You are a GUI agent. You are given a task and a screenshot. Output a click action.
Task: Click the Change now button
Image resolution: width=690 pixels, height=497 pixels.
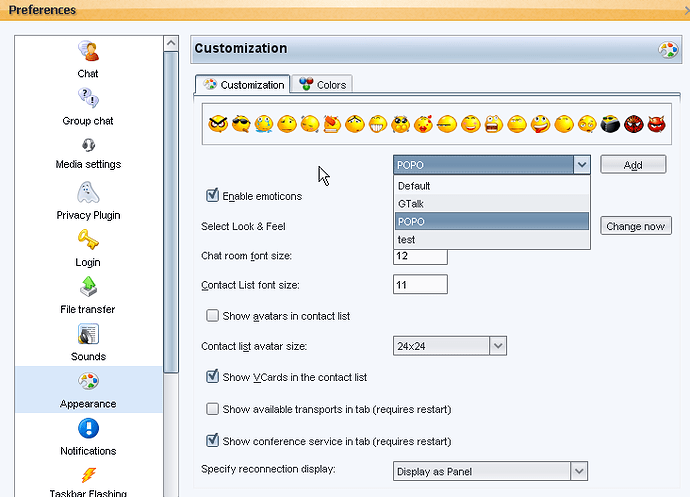(x=635, y=226)
